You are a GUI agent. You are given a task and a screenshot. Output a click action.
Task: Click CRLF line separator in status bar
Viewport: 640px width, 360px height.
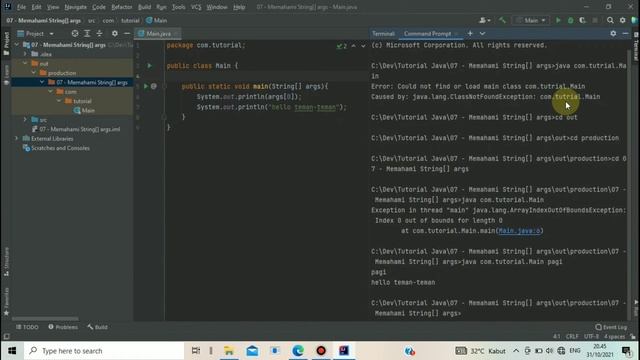click(x=572, y=336)
